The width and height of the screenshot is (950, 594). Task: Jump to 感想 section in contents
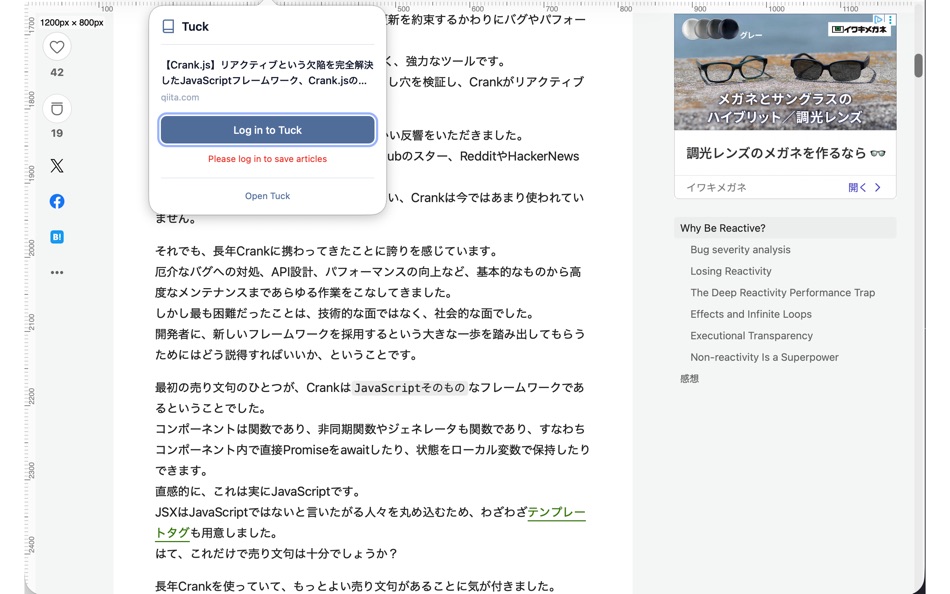tap(689, 379)
